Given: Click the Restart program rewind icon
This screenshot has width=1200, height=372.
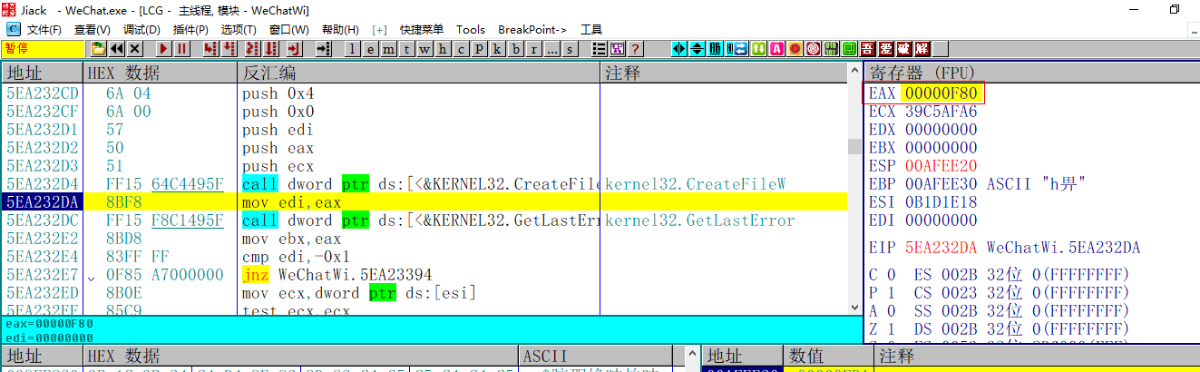Looking at the screenshot, I should [x=116, y=48].
